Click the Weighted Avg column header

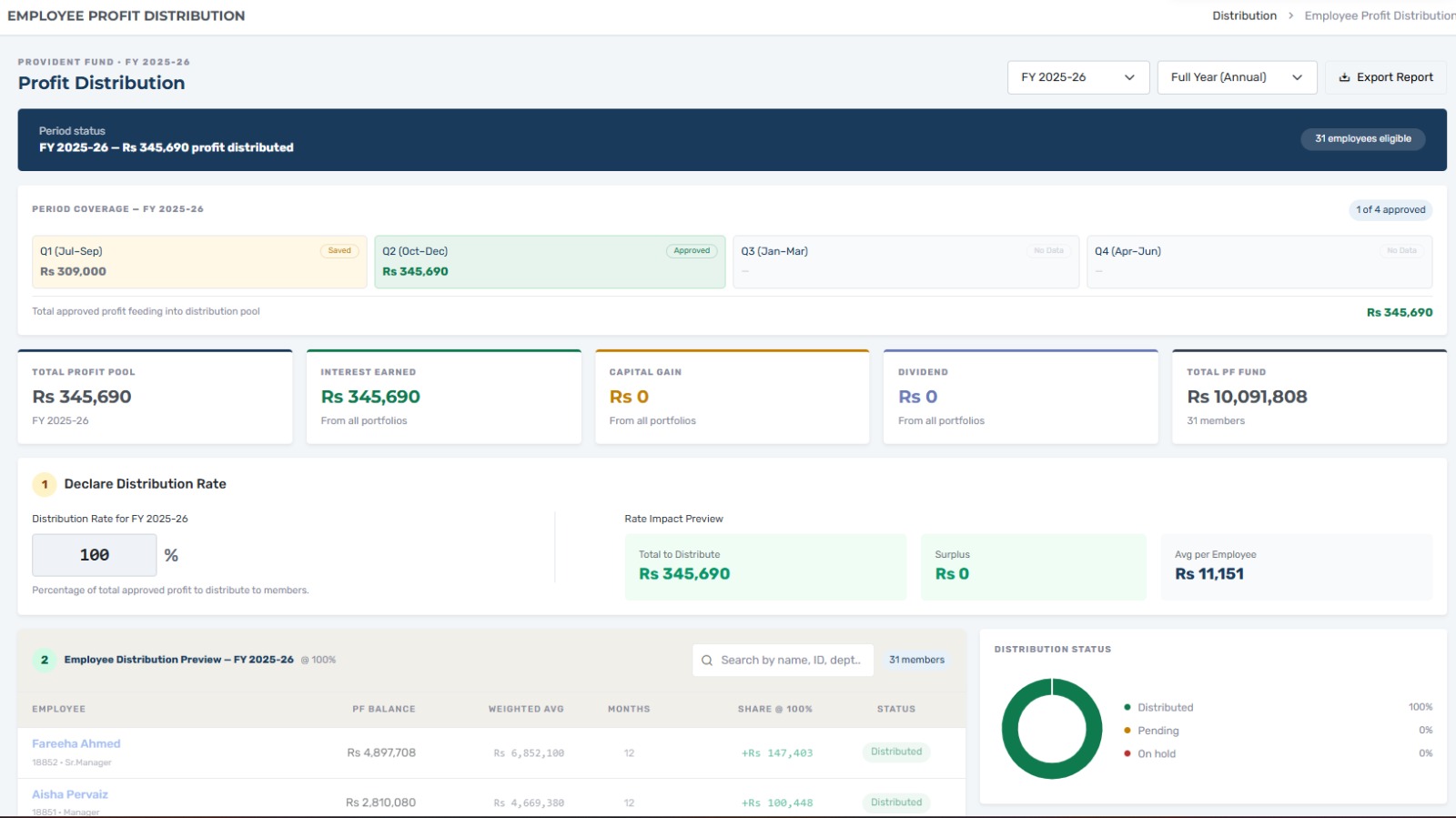526,709
